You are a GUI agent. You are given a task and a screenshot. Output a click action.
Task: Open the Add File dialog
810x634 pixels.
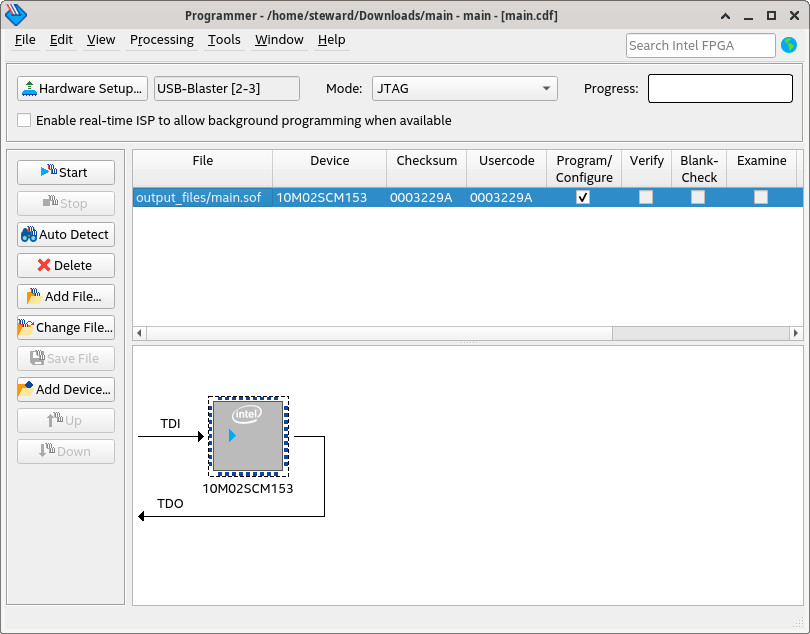point(66,297)
